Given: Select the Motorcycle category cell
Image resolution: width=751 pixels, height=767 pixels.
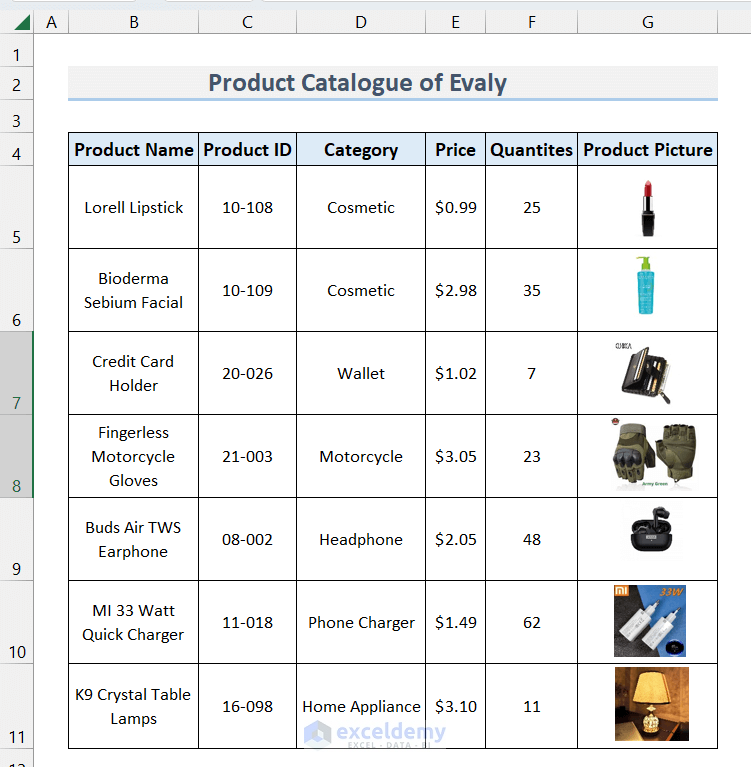Looking at the screenshot, I should point(361,456).
